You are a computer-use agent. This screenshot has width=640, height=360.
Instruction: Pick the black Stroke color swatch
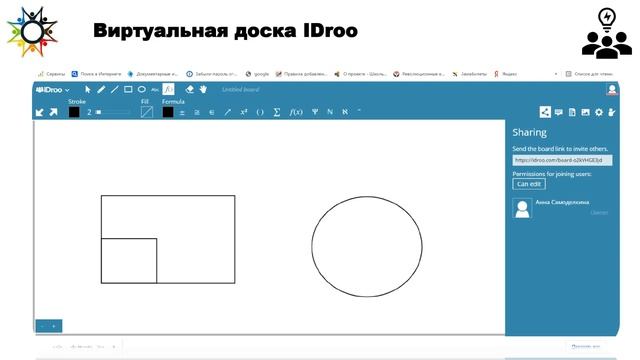tap(74, 112)
